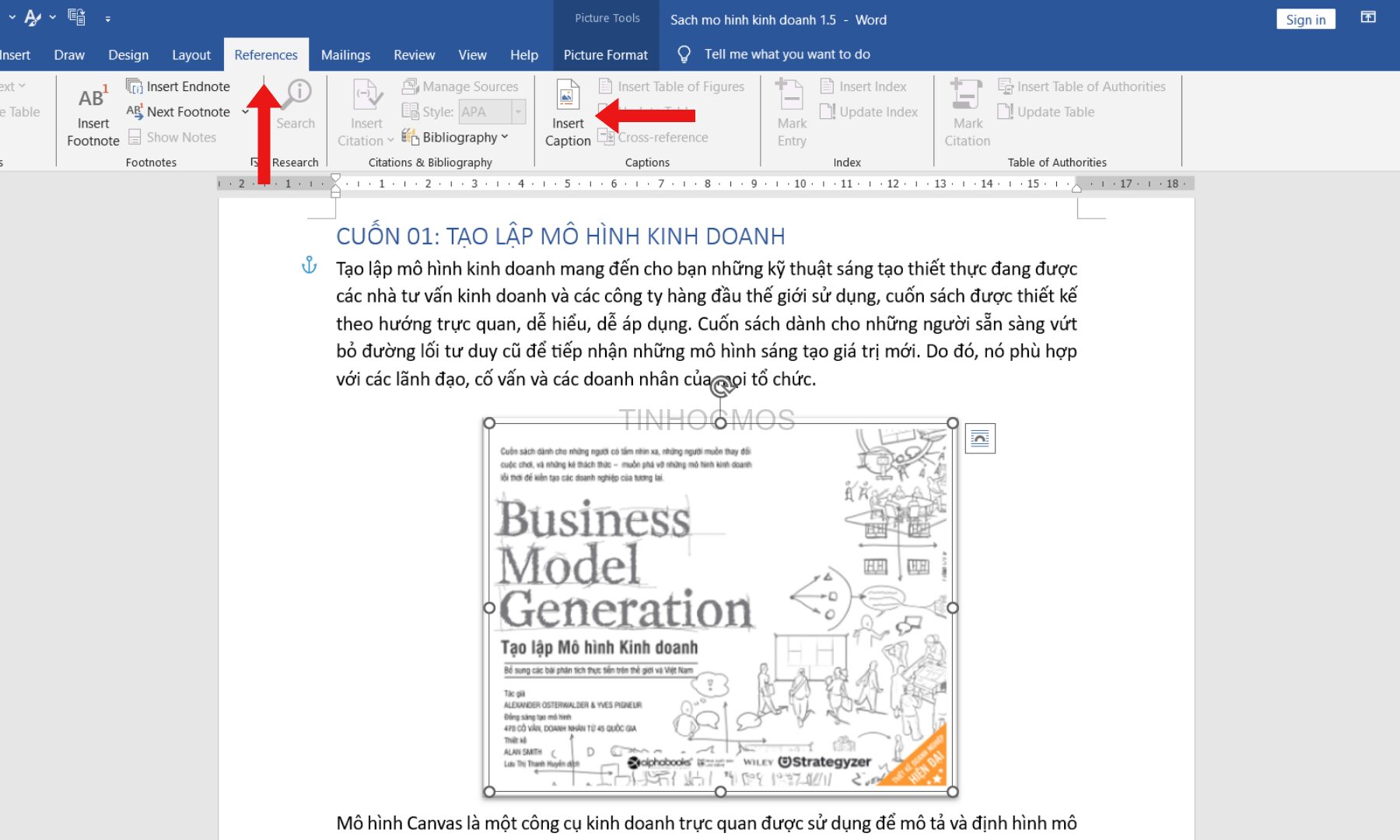Open the View ribbon tab
This screenshot has height=840, width=1400.
click(472, 54)
